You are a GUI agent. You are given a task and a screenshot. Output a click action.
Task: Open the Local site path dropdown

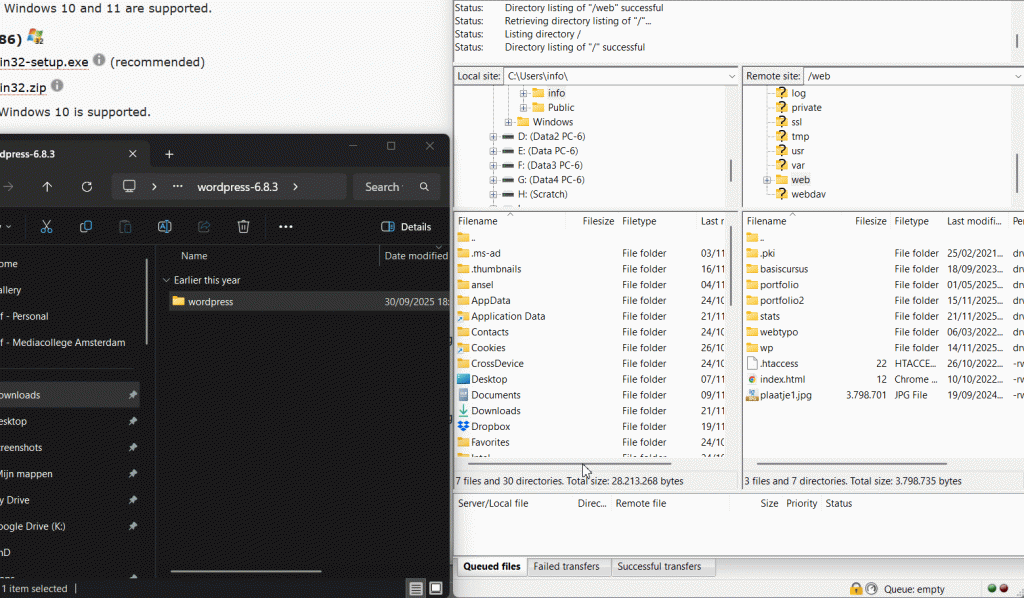[x=731, y=76]
